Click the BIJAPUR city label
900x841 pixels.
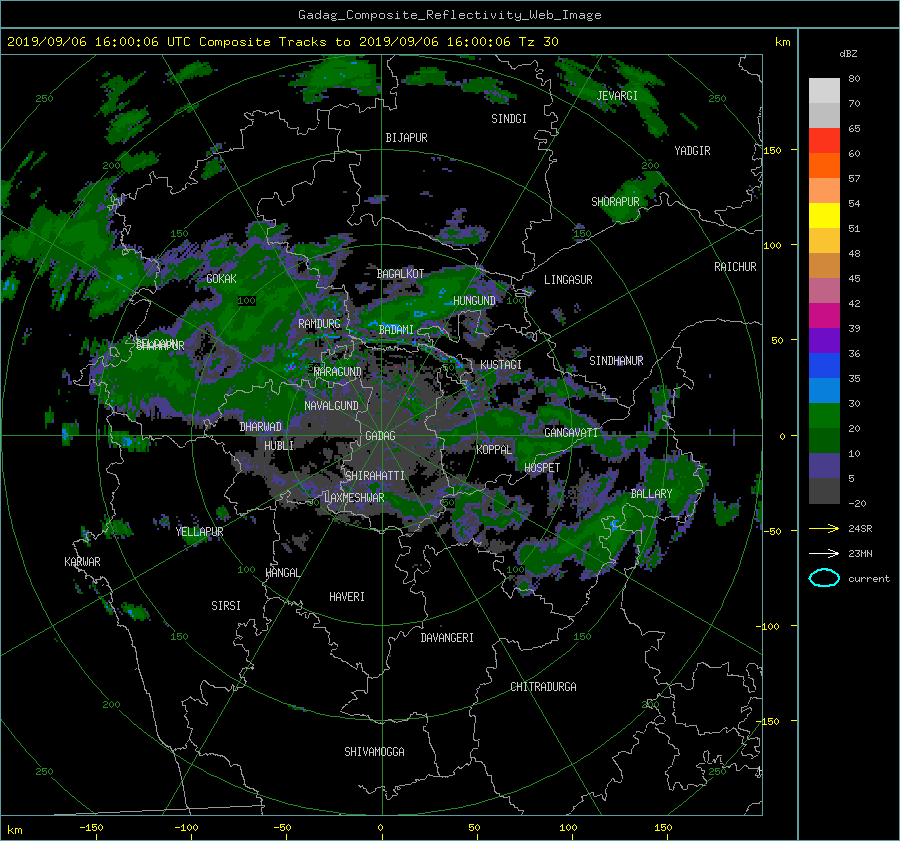(x=406, y=138)
